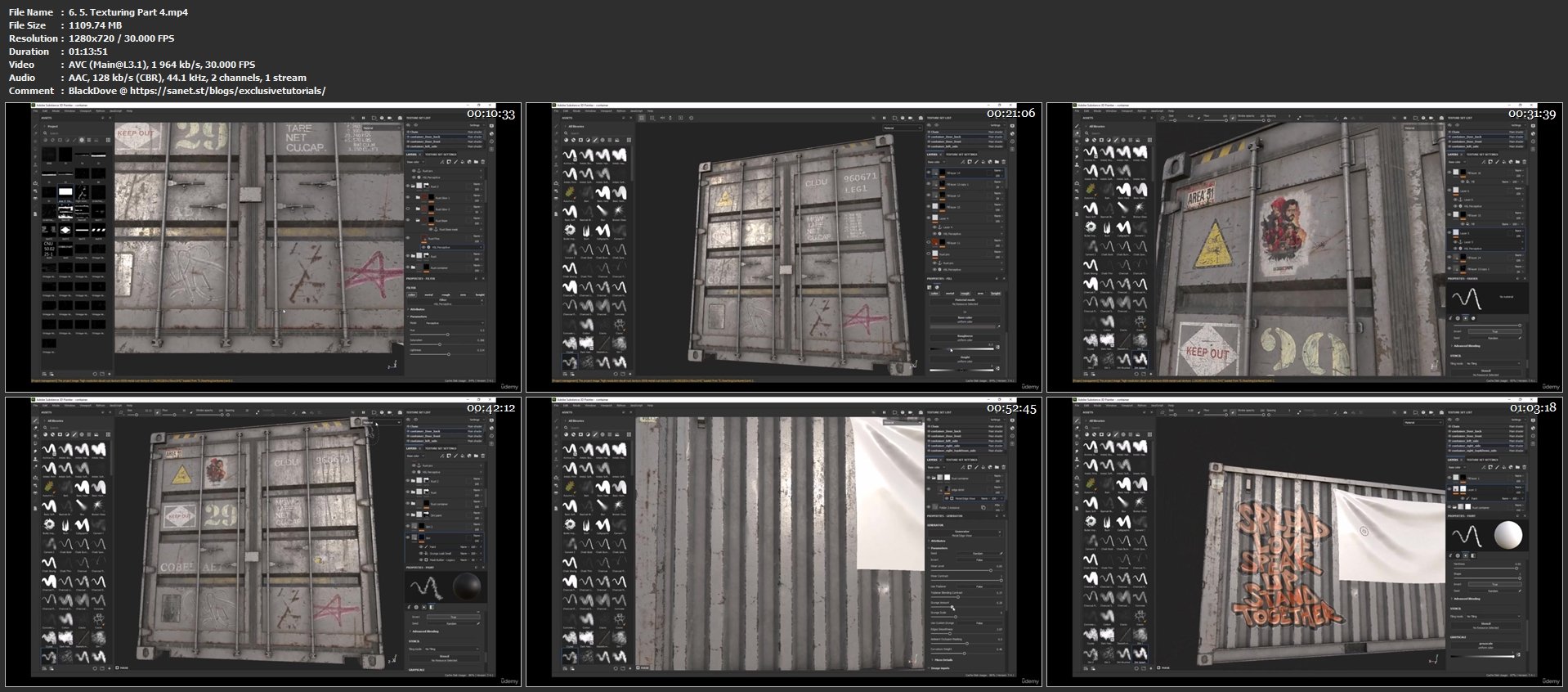Open the Viewport menu in the 00:31:39 frame
Viewport: 1568px width, 692px height.
coord(1127,110)
